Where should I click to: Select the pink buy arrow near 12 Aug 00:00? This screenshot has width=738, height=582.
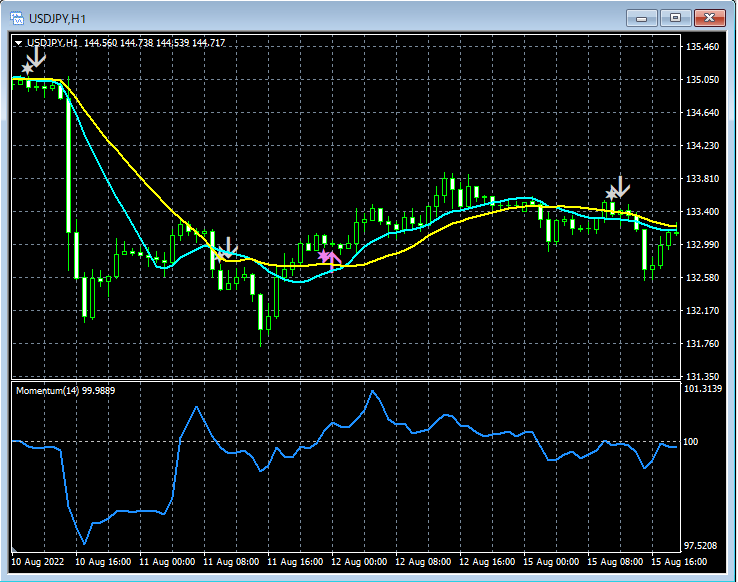click(x=333, y=261)
